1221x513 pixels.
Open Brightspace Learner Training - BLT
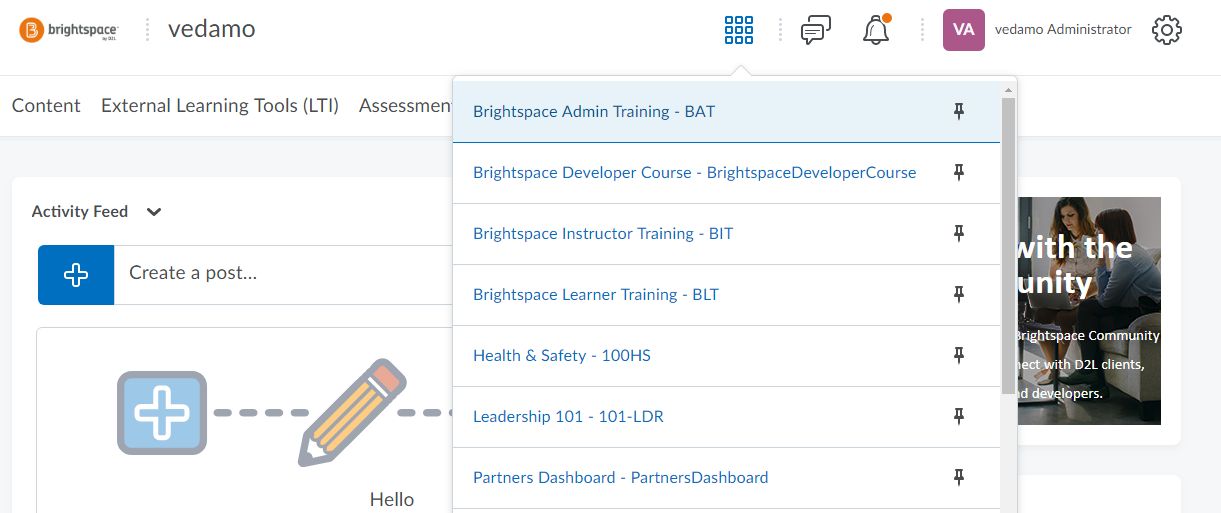[x=596, y=295]
